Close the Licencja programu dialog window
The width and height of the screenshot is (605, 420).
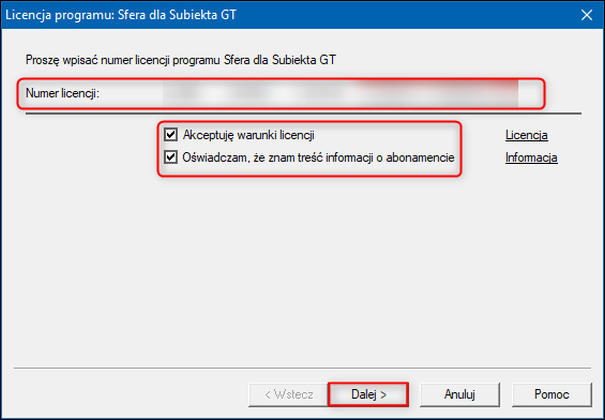point(582,16)
